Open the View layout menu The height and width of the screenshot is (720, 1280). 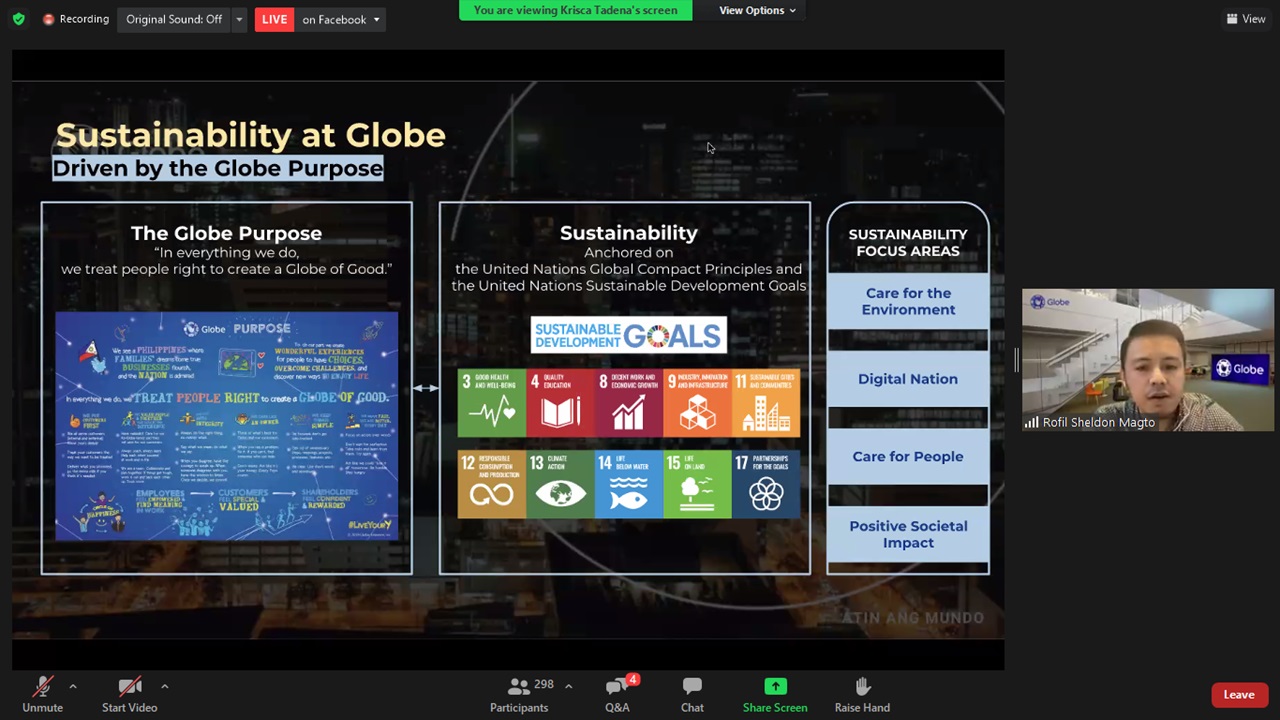click(1246, 19)
